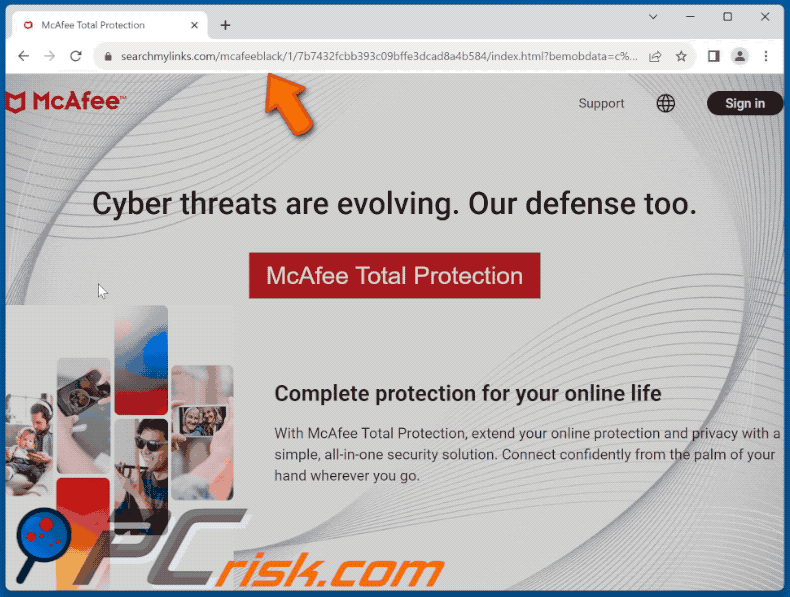The height and width of the screenshot is (597, 790).
Task: Click the McAfee logo in the header
Action: tap(65, 102)
